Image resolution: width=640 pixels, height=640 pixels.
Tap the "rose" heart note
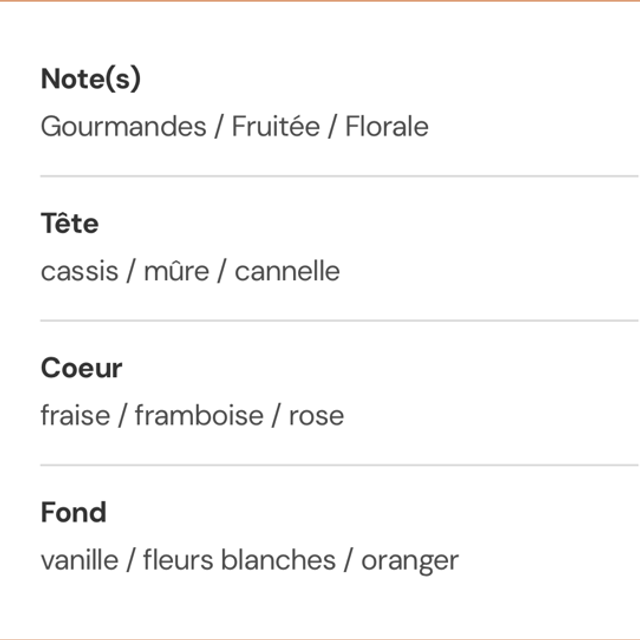[316, 415]
